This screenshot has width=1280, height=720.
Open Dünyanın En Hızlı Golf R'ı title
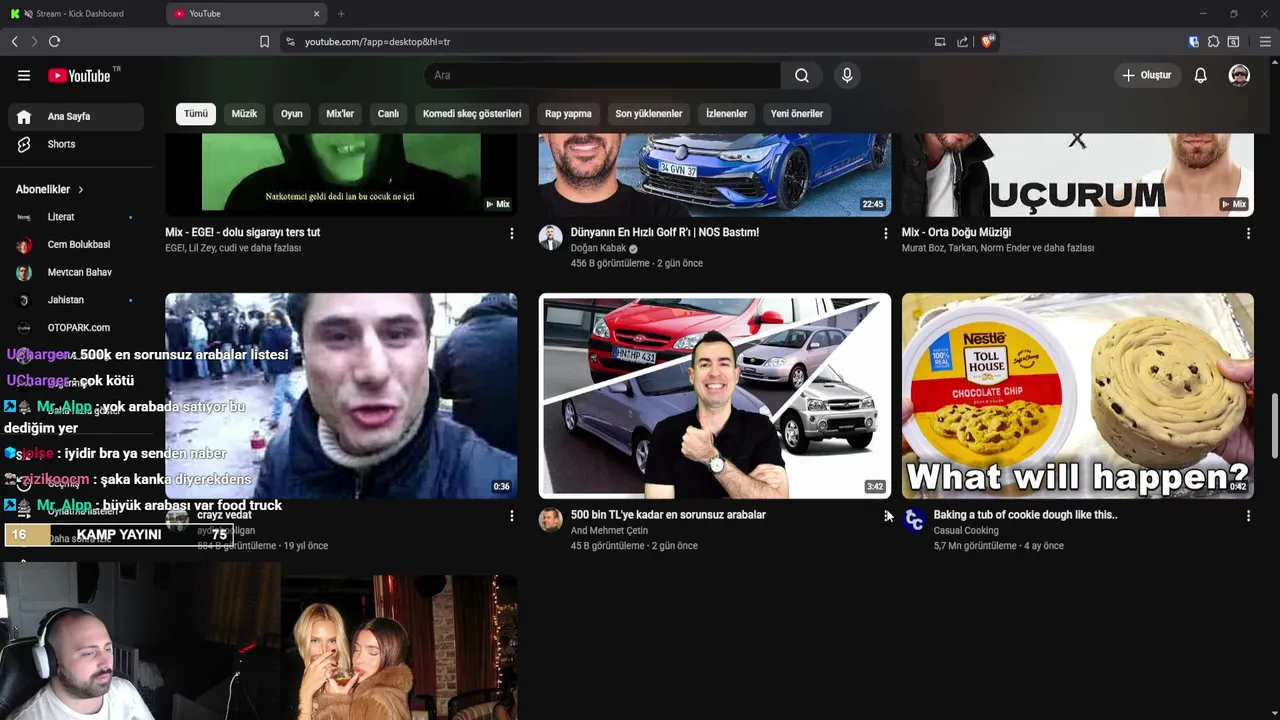pyautogui.click(x=665, y=232)
